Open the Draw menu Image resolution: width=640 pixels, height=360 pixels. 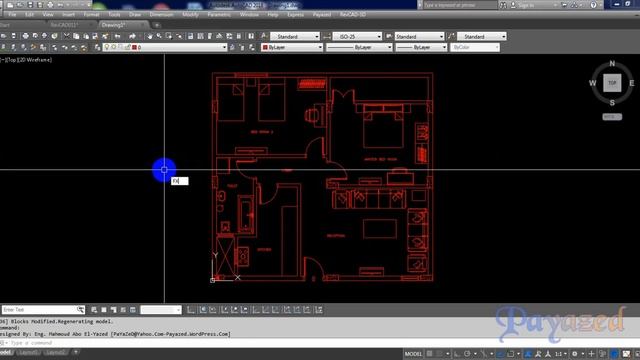(135, 15)
